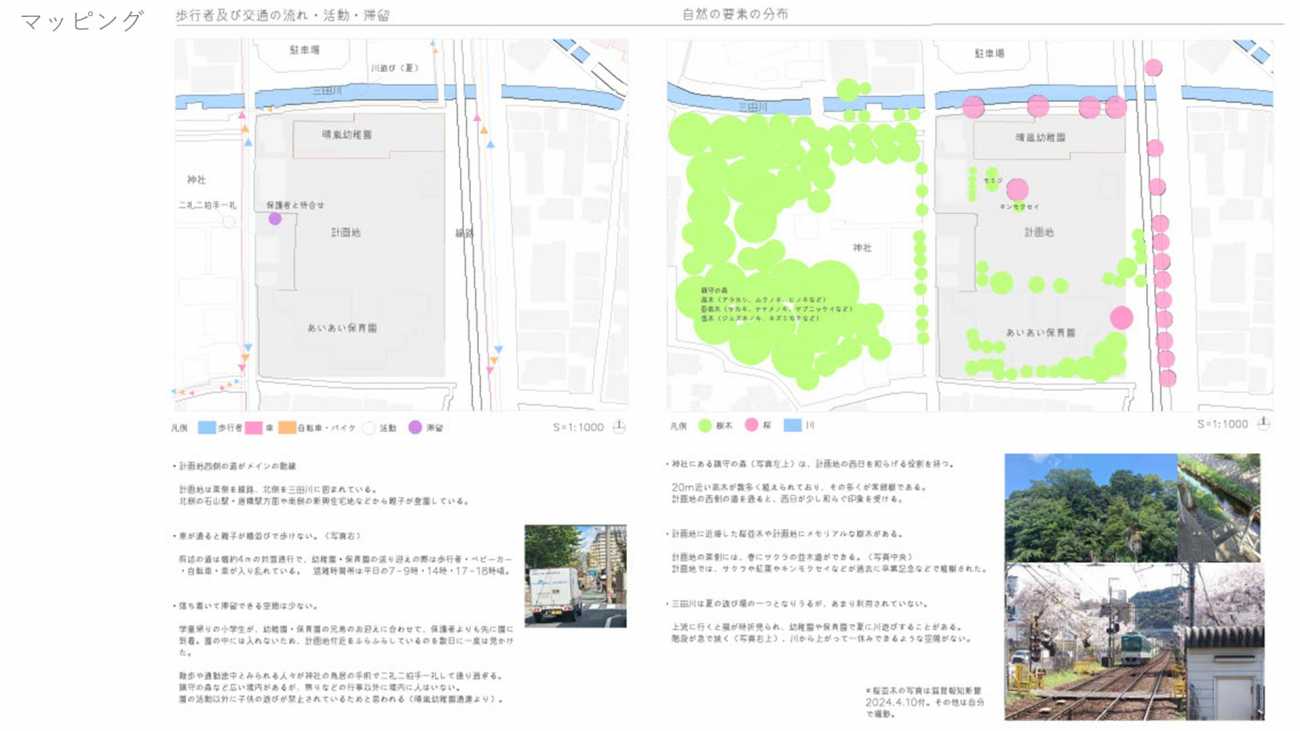This screenshot has height=731, width=1300.
Task: Click the train and cherry blossoms photo
Action: (1095, 643)
